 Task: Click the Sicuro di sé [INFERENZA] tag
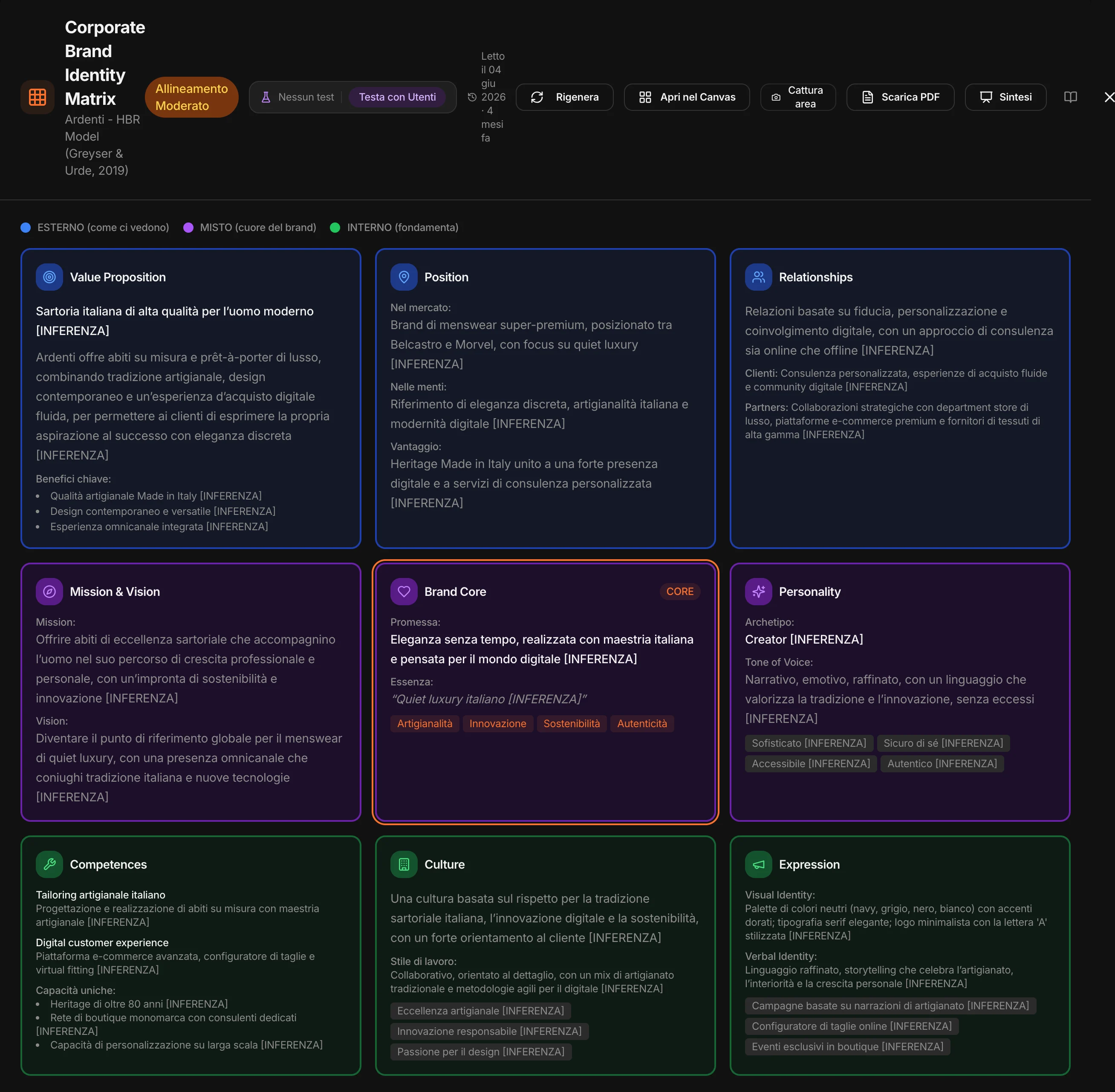943,743
